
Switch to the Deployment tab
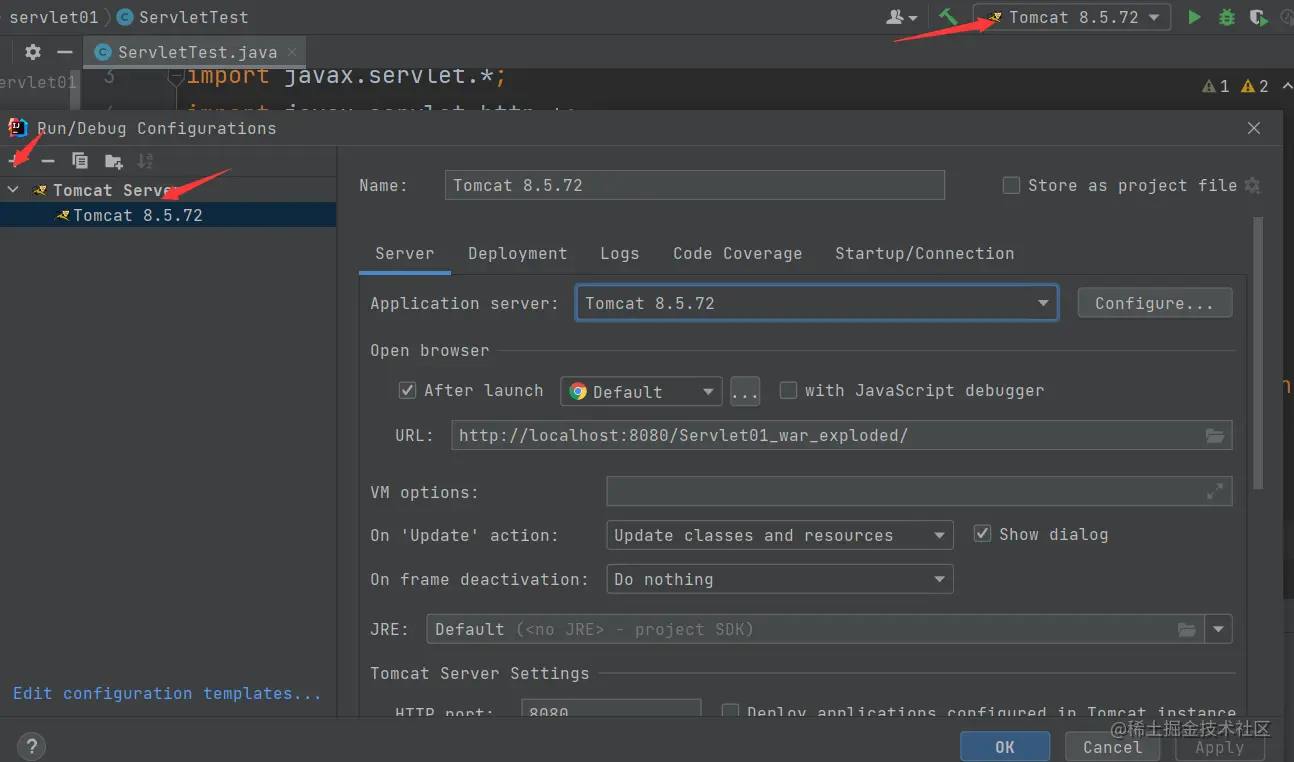coord(517,253)
